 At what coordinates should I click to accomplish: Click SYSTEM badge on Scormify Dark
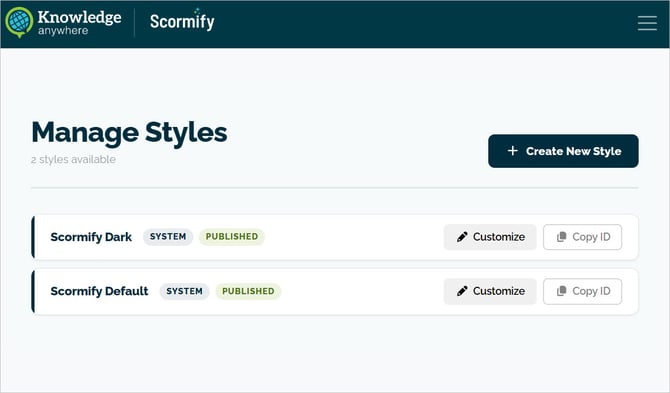pos(168,237)
